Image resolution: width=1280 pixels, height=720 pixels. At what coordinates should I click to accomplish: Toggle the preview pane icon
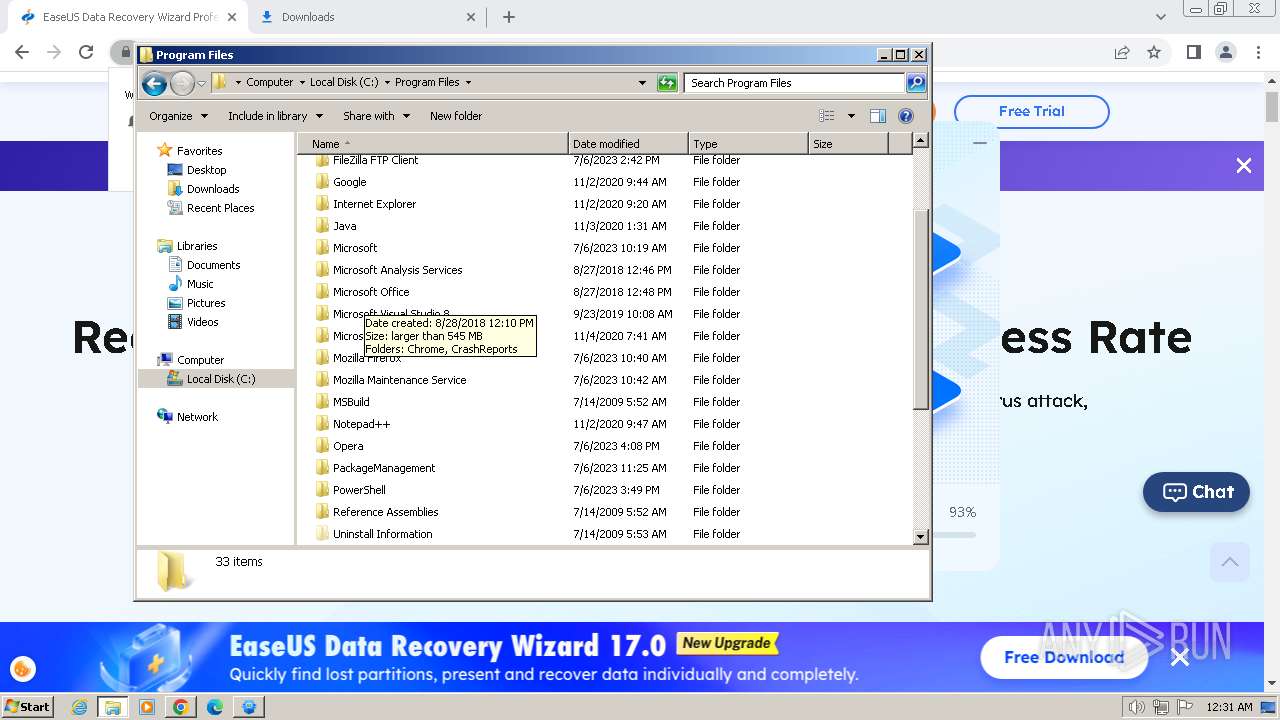click(x=878, y=116)
